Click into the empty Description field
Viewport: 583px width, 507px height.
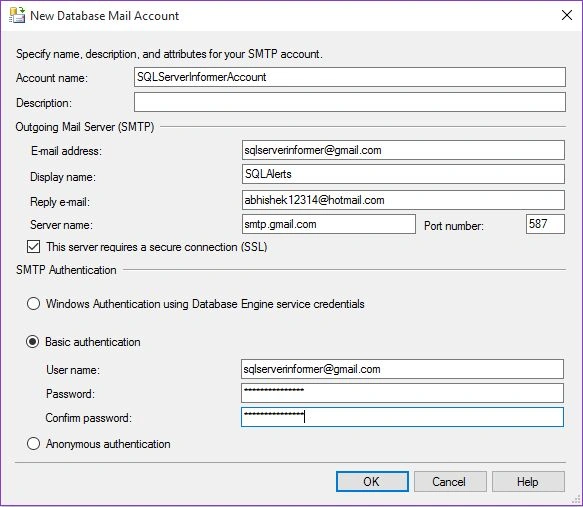pos(350,102)
